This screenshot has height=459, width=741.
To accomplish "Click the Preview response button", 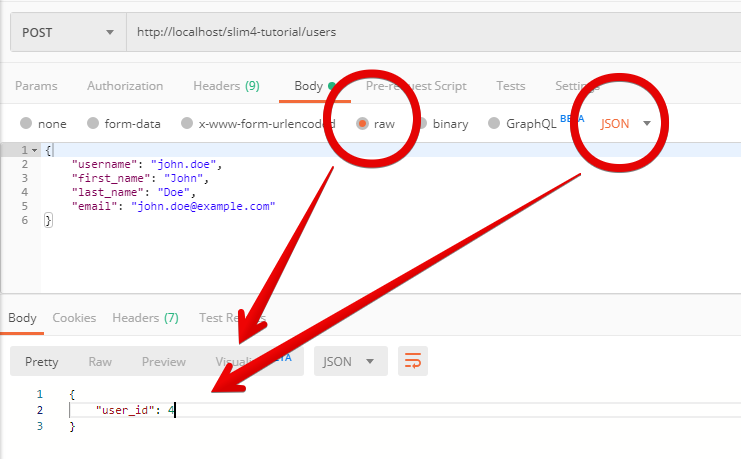I will tap(164, 361).
